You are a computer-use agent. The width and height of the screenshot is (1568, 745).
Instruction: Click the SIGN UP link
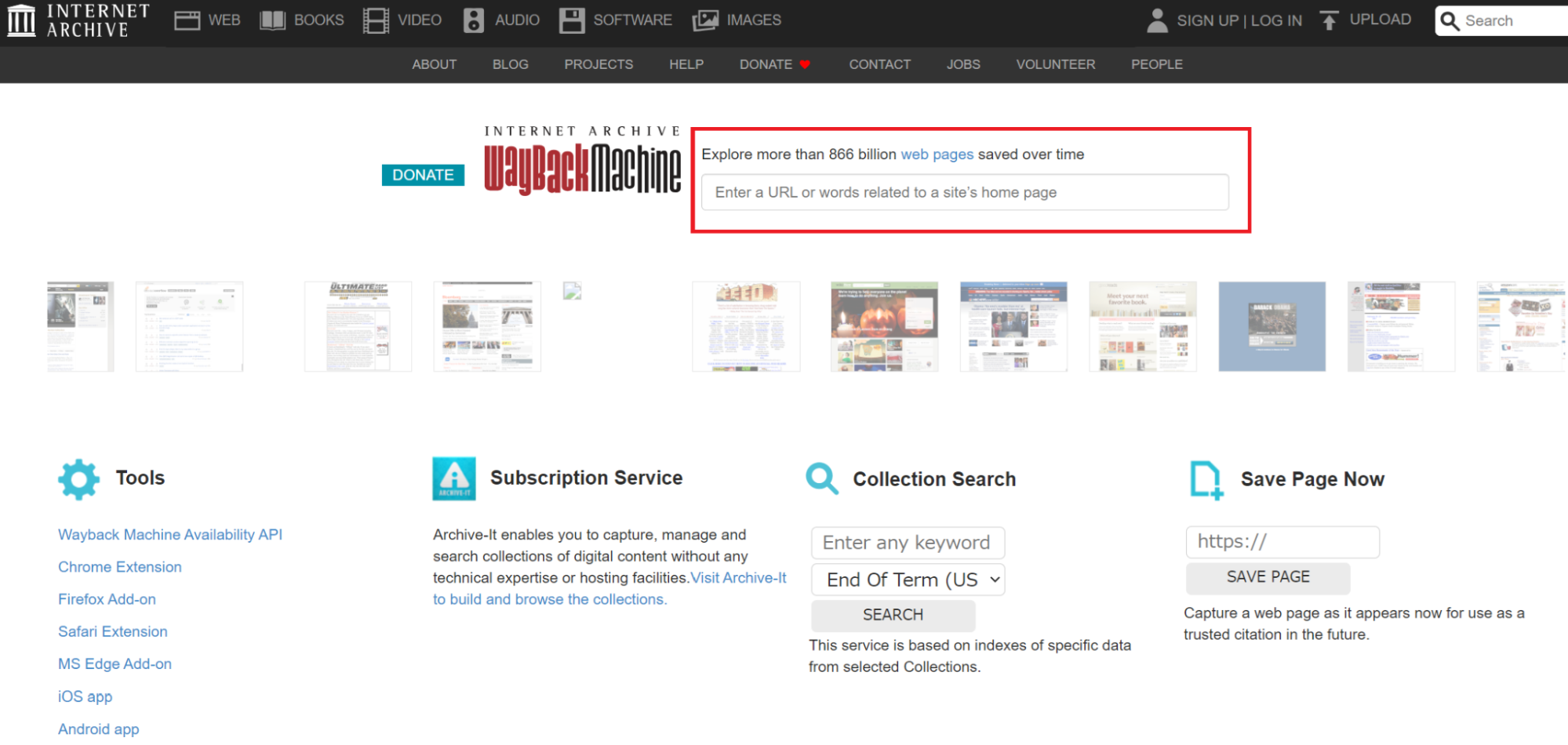[1207, 20]
